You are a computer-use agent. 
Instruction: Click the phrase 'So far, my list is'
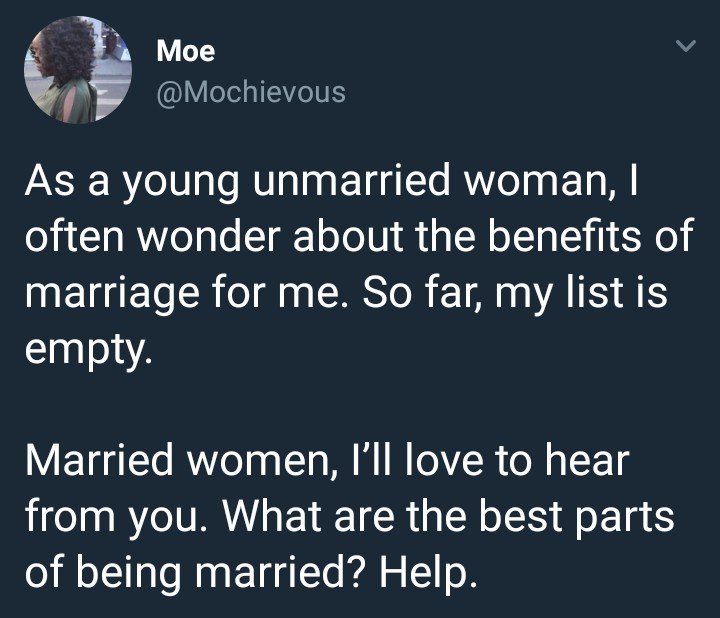tap(515, 294)
